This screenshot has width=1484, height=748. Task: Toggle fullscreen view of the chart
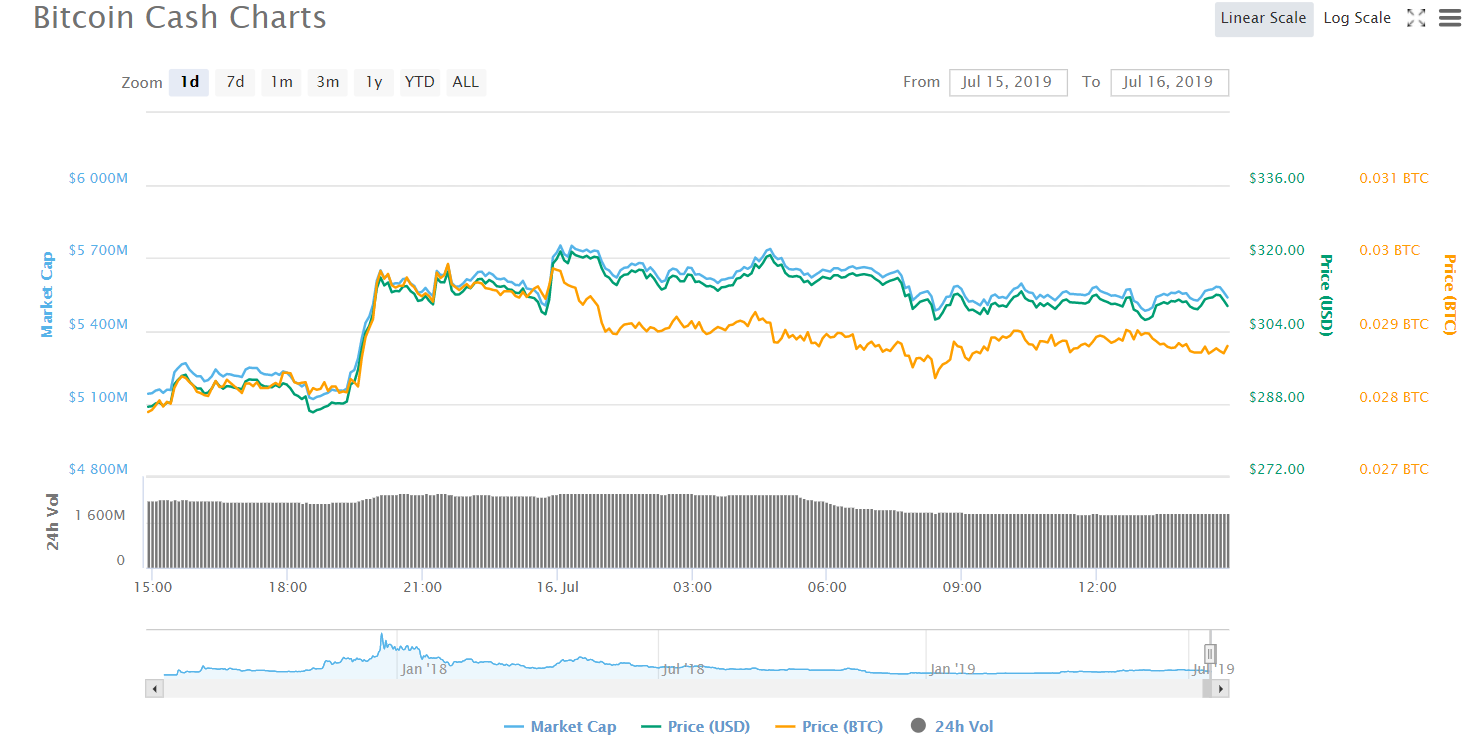point(1416,18)
